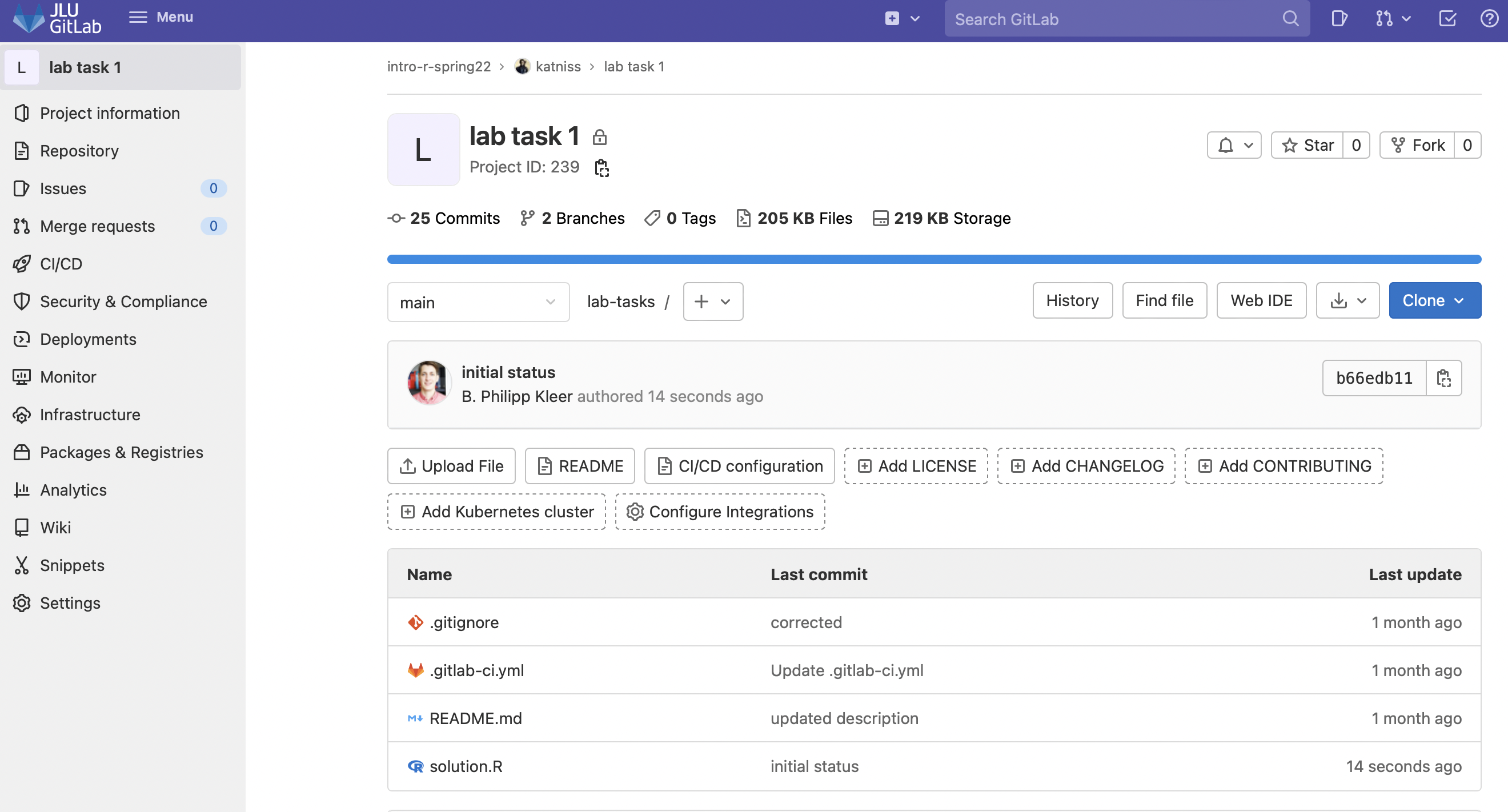Open the notification bell dropdown
Image resolution: width=1508 pixels, height=812 pixels.
tap(1234, 145)
